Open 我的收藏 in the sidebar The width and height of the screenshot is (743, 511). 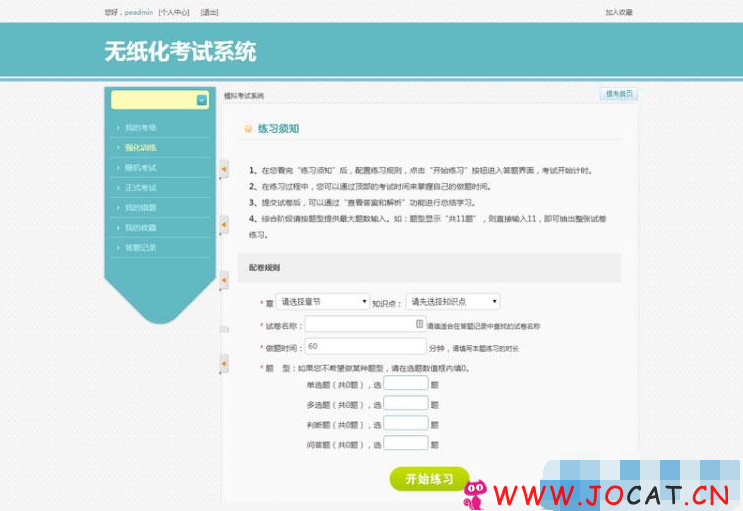click(x=140, y=228)
